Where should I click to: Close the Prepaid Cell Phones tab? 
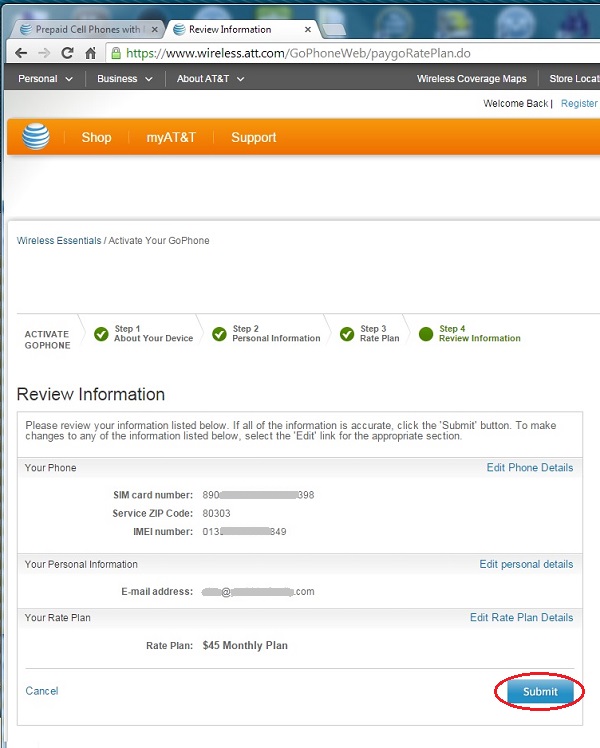point(155,30)
